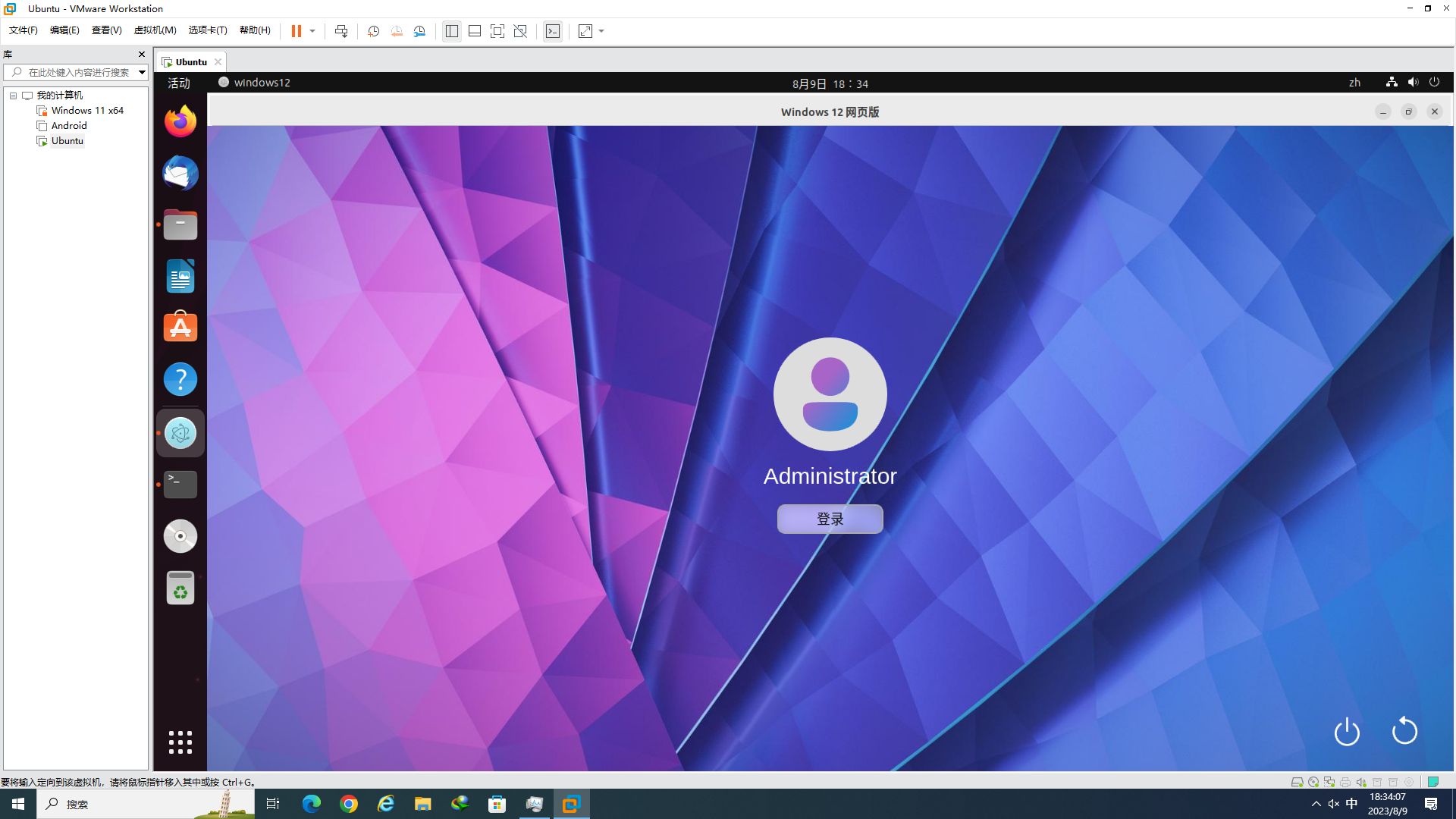Image resolution: width=1456 pixels, height=819 pixels.
Task: Collapse the 我的计算机 tree node
Action: tap(13, 96)
